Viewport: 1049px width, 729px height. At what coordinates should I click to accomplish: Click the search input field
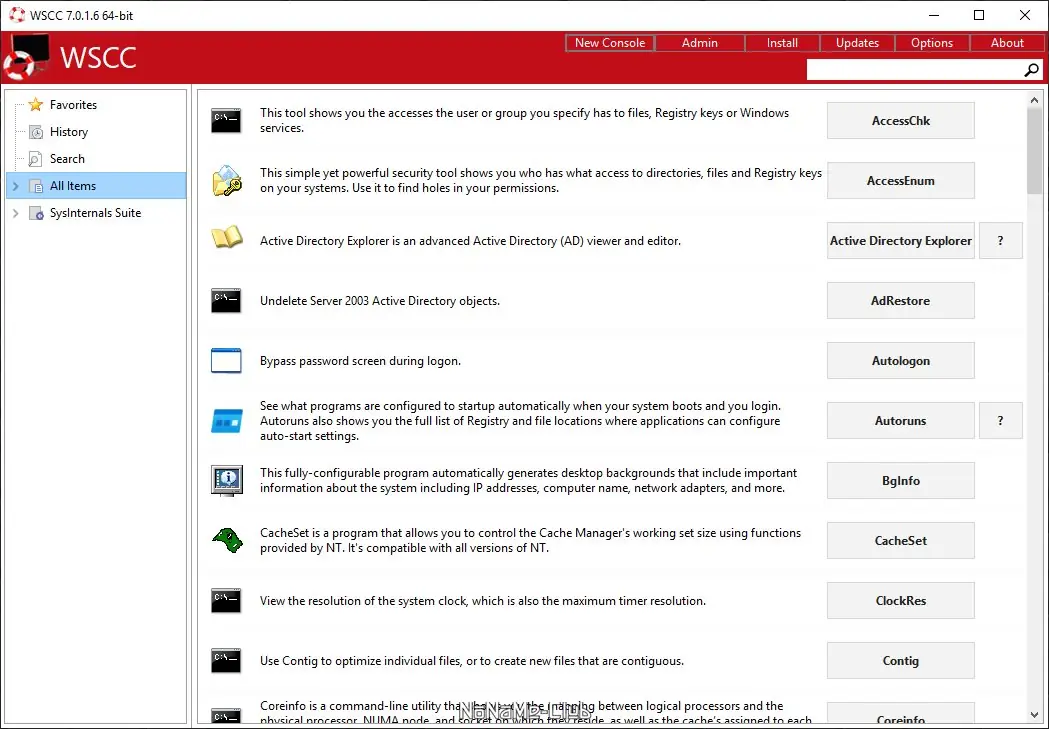(x=915, y=70)
